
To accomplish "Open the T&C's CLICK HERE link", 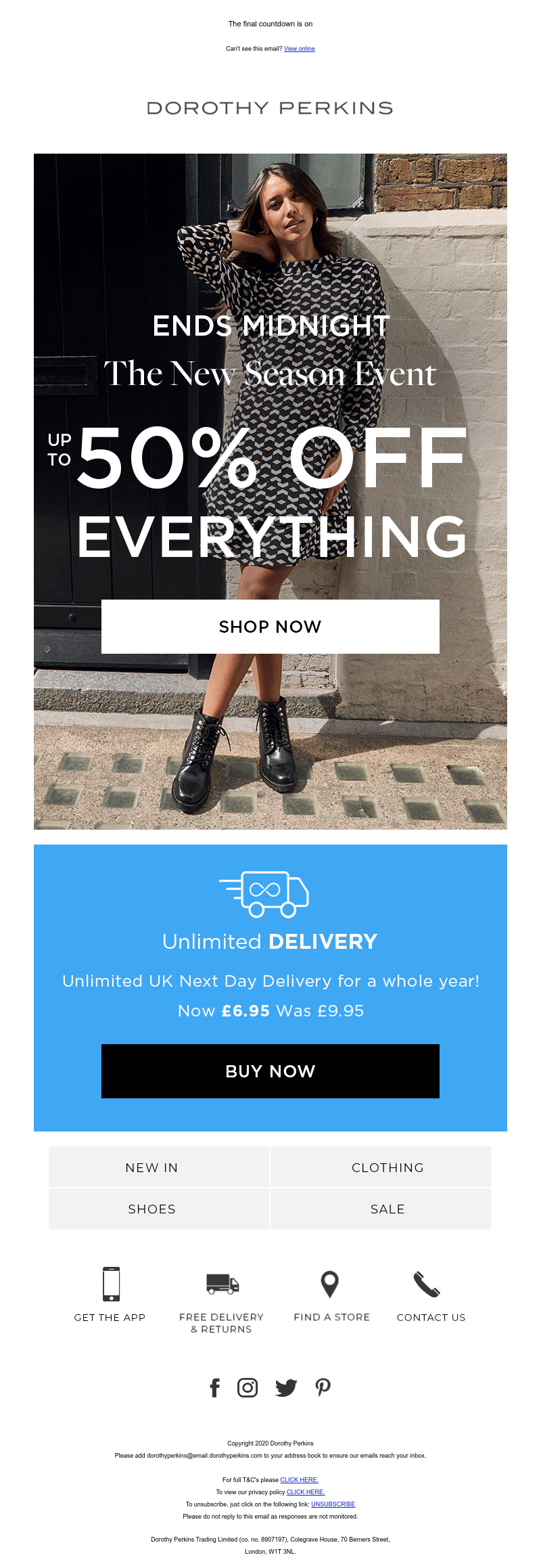I will pos(300,1479).
